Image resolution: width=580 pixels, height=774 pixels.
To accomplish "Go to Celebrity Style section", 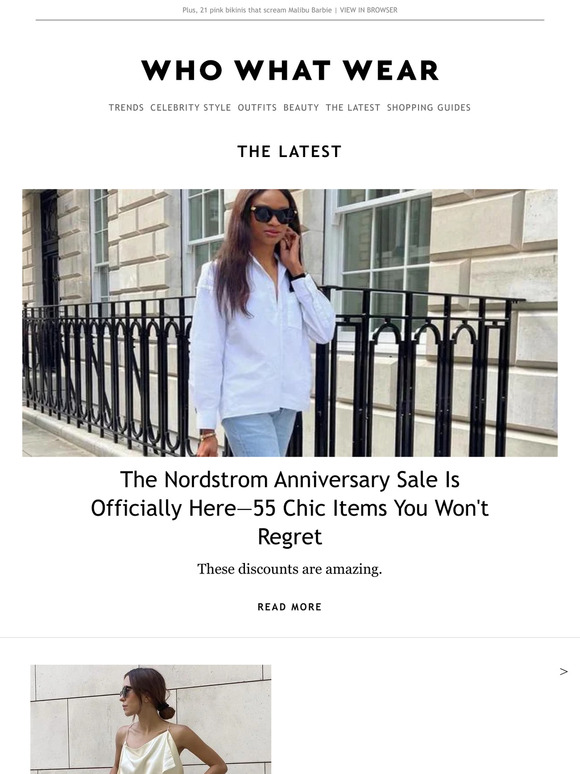I will [x=191, y=108].
